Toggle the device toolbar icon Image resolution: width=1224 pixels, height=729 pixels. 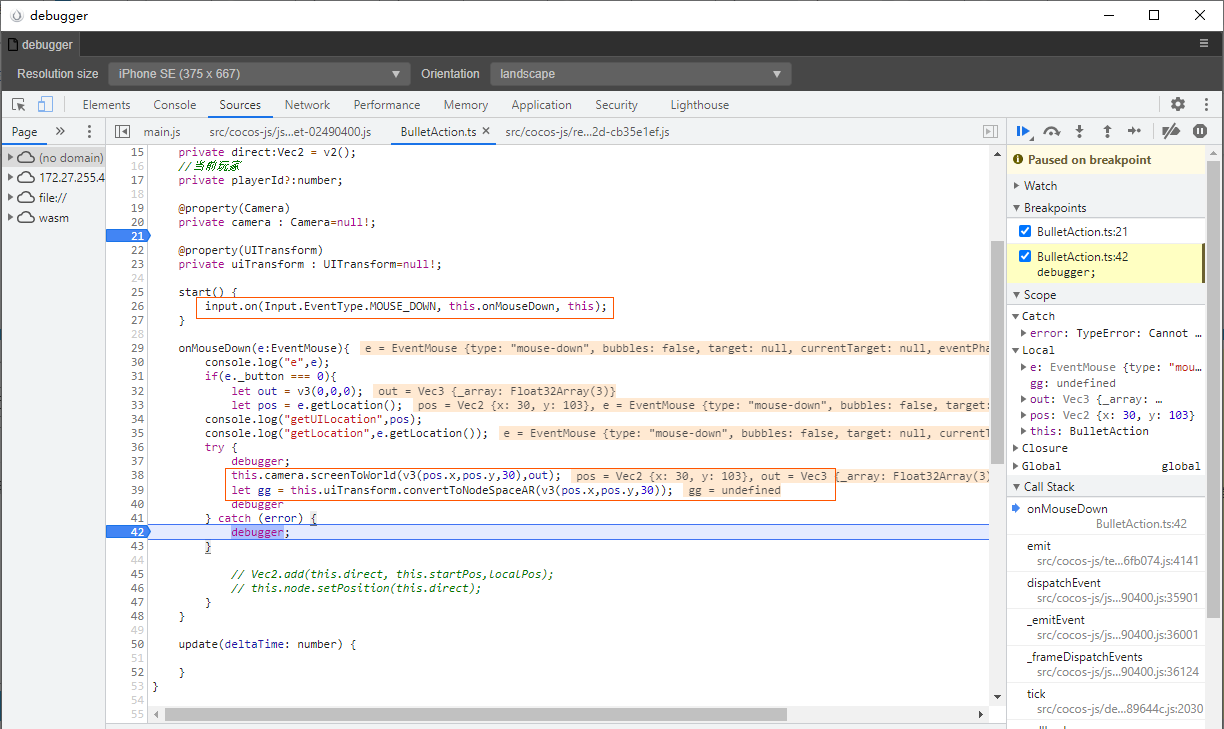point(45,104)
